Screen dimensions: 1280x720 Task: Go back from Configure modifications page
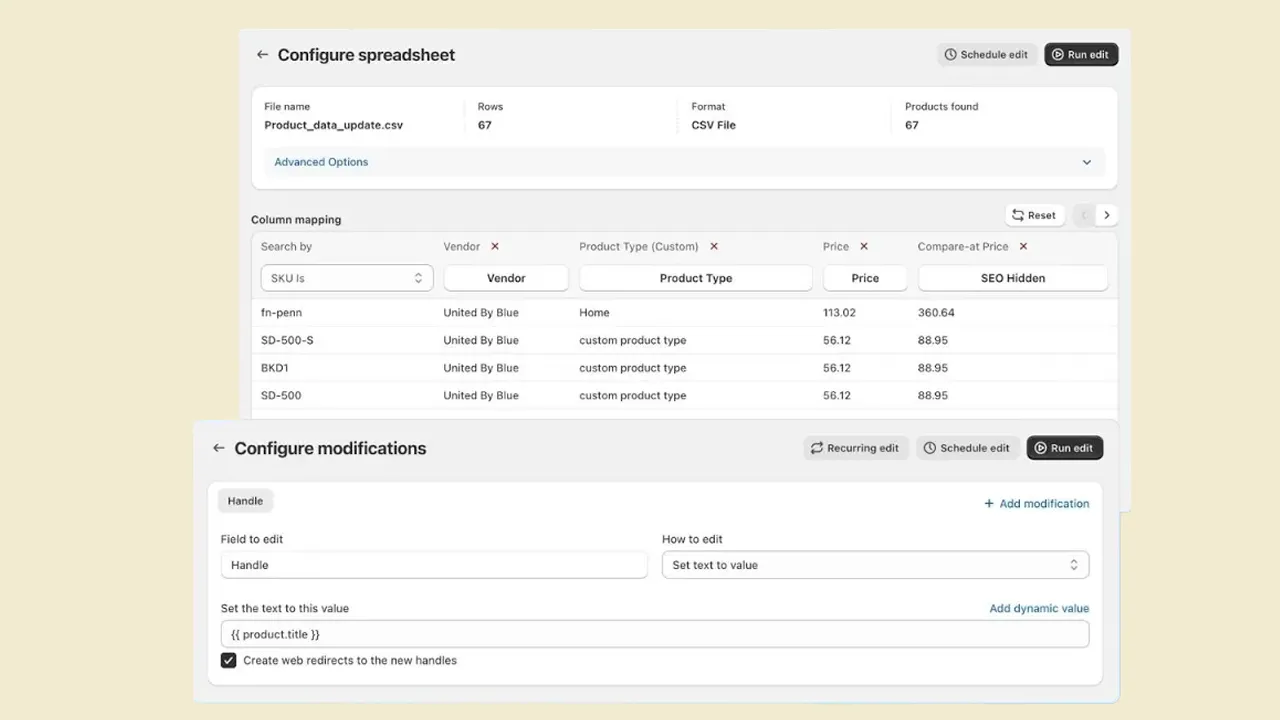click(x=218, y=448)
